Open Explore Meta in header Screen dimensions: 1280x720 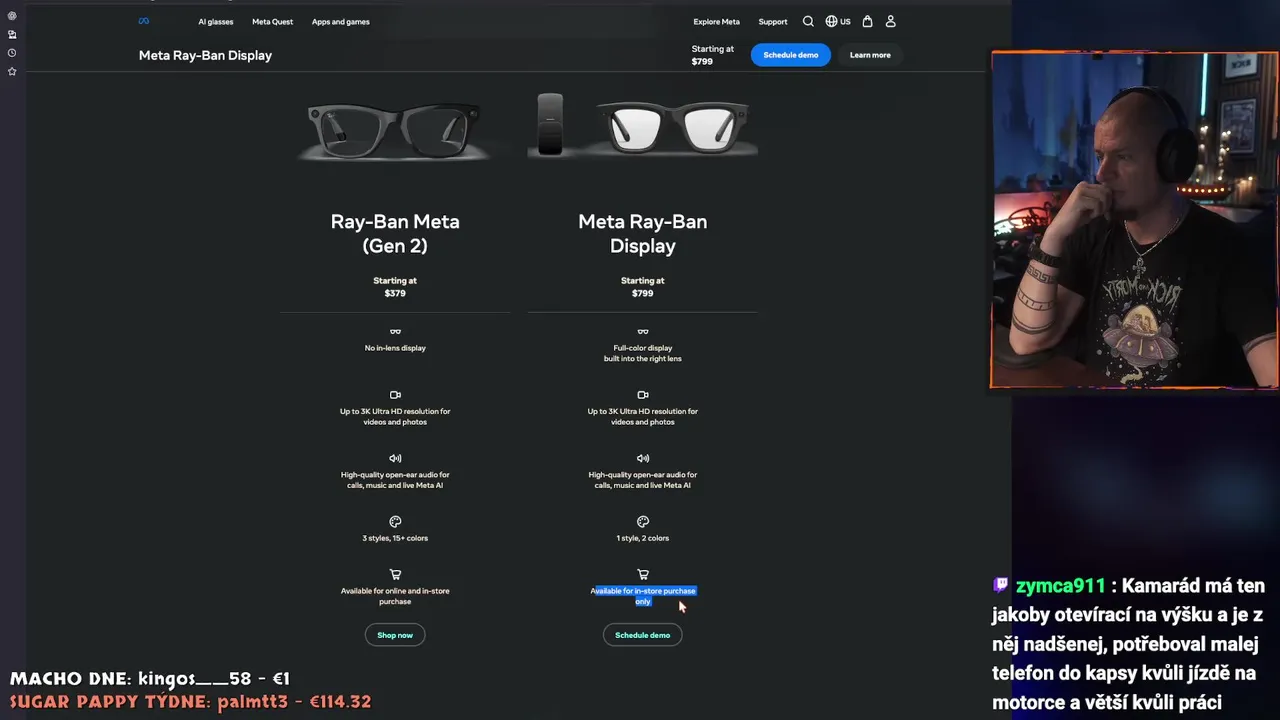[716, 21]
